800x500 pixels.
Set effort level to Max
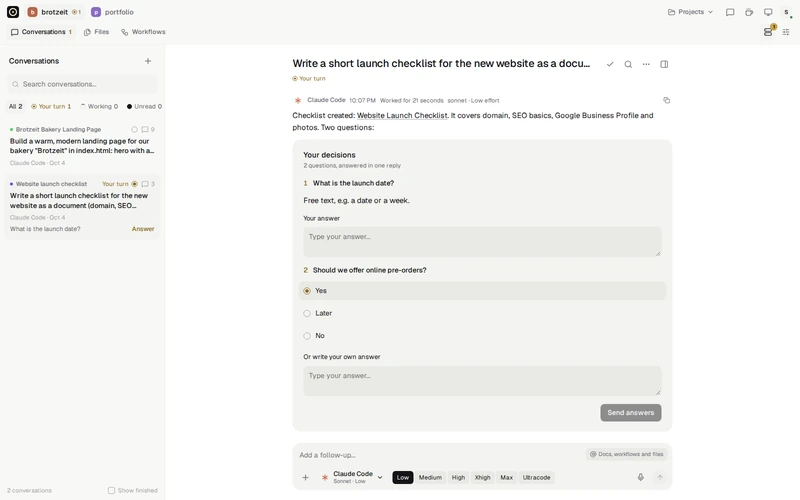pos(507,478)
